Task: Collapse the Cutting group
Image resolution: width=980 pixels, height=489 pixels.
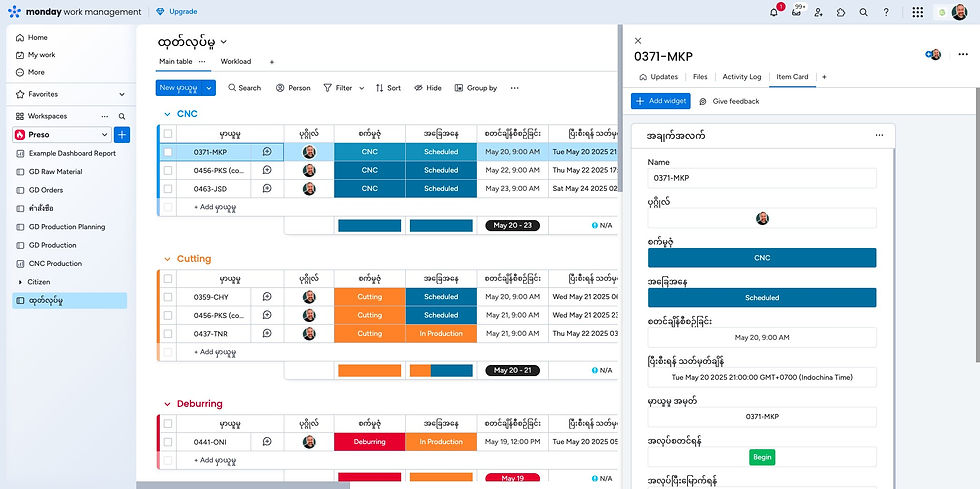Action: [x=167, y=259]
